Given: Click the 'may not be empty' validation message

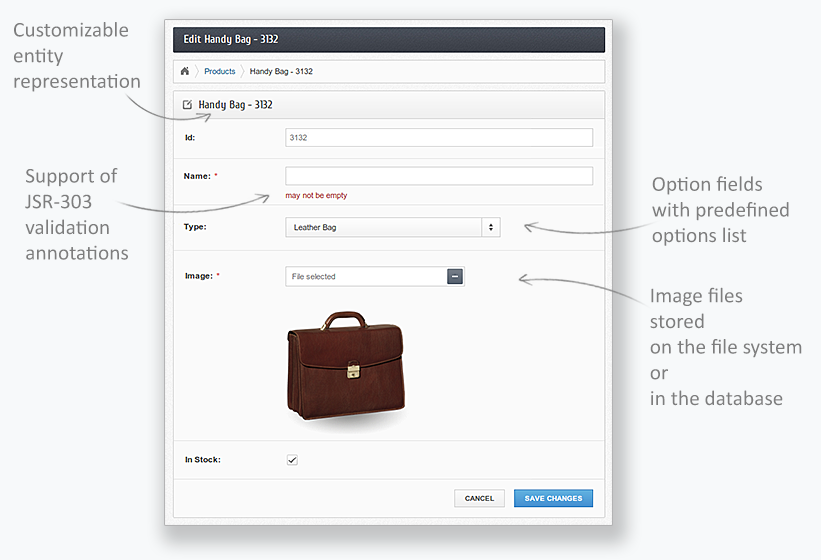Looking at the screenshot, I should click(x=316, y=196).
